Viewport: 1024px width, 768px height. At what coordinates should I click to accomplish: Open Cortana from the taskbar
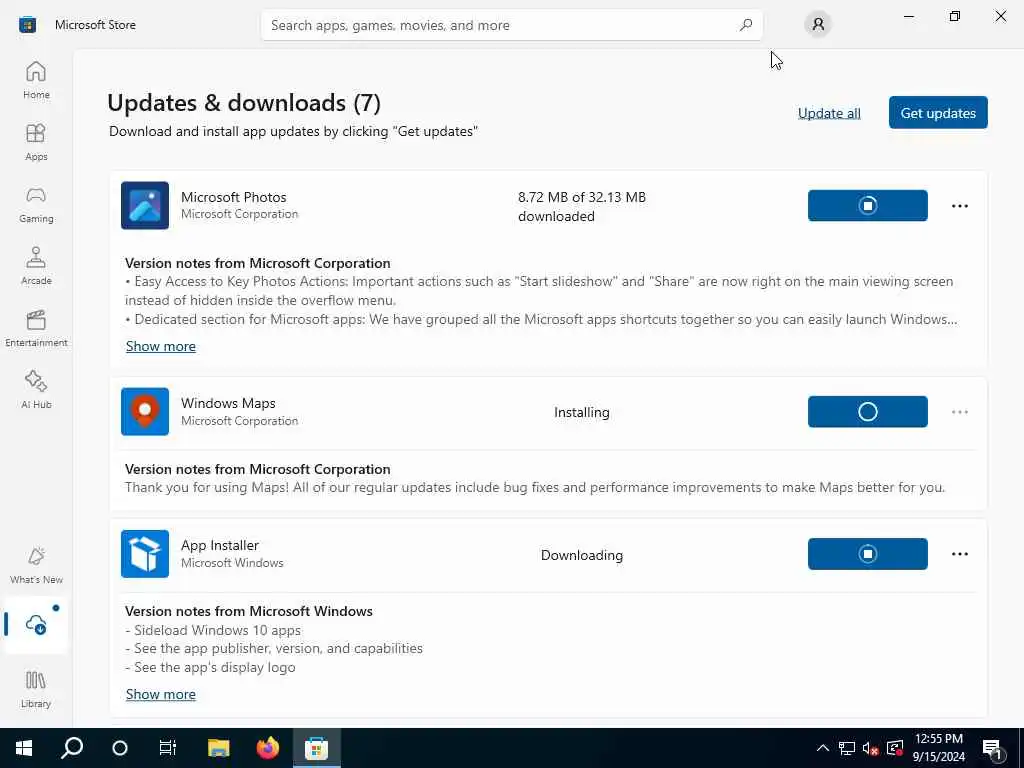(x=120, y=748)
